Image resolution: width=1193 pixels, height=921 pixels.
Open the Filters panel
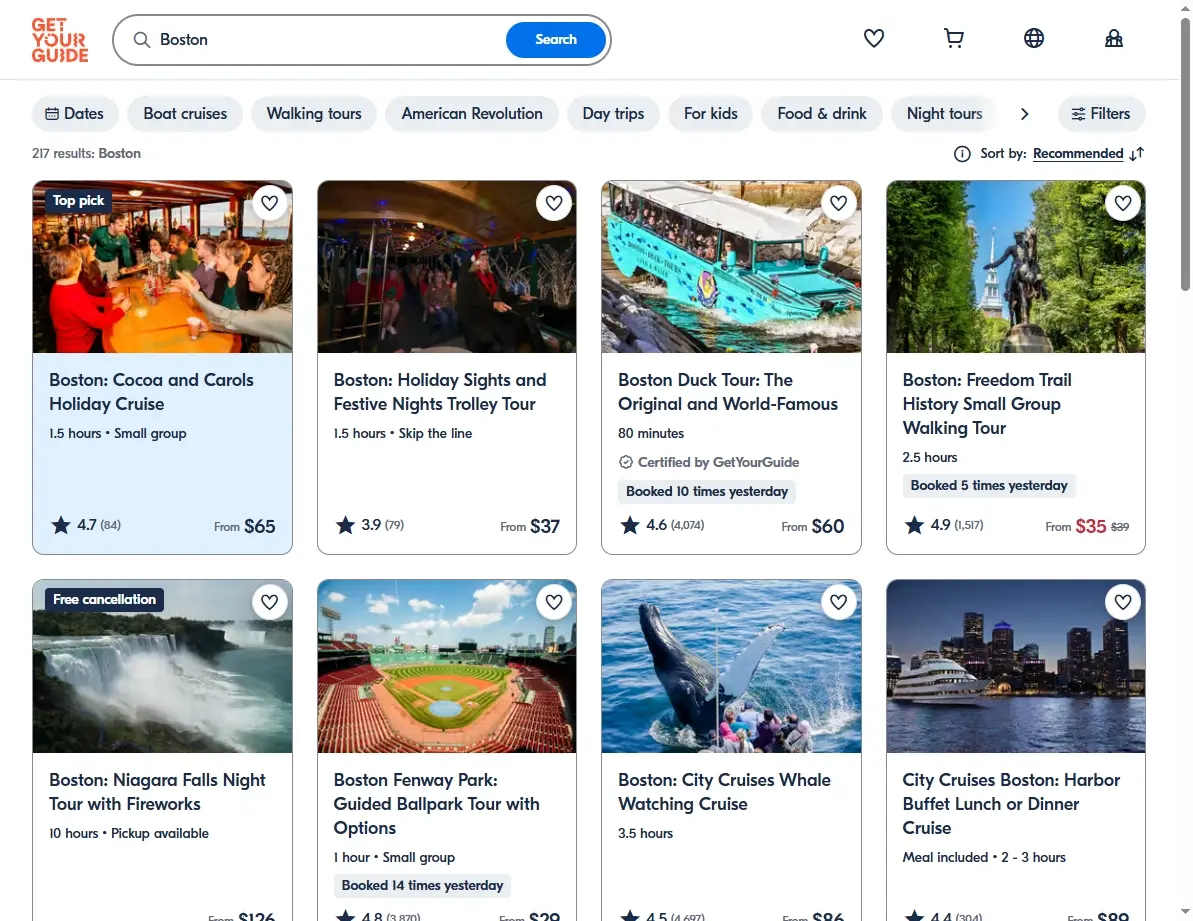coord(1101,113)
